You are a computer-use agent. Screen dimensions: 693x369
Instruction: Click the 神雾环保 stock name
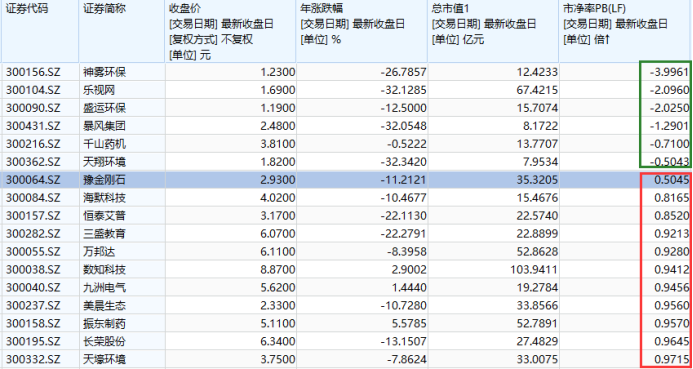tap(105, 72)
